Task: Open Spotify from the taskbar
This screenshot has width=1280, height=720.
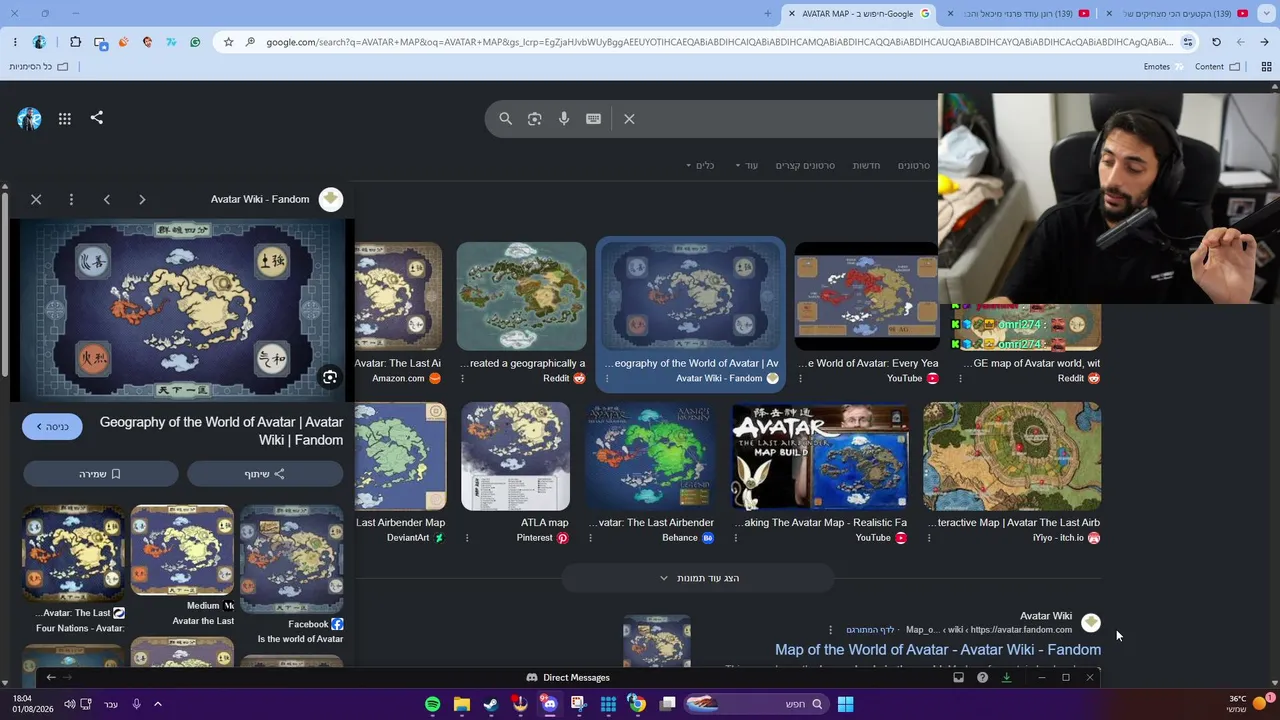Action: tap(433, 704)
